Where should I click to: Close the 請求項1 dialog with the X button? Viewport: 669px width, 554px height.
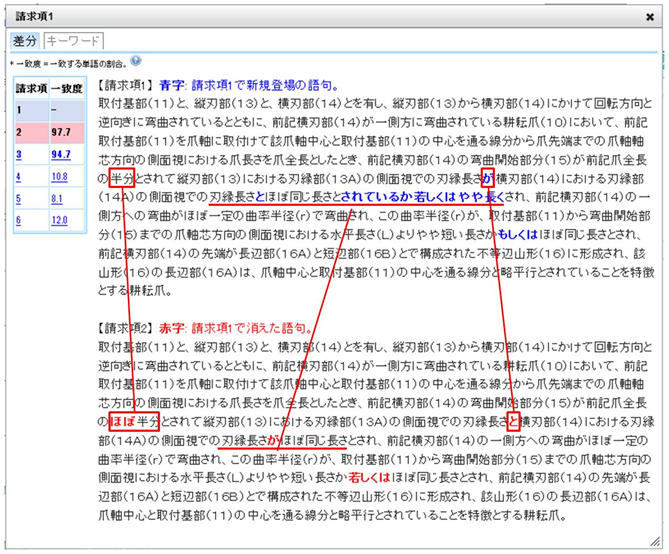651,16
